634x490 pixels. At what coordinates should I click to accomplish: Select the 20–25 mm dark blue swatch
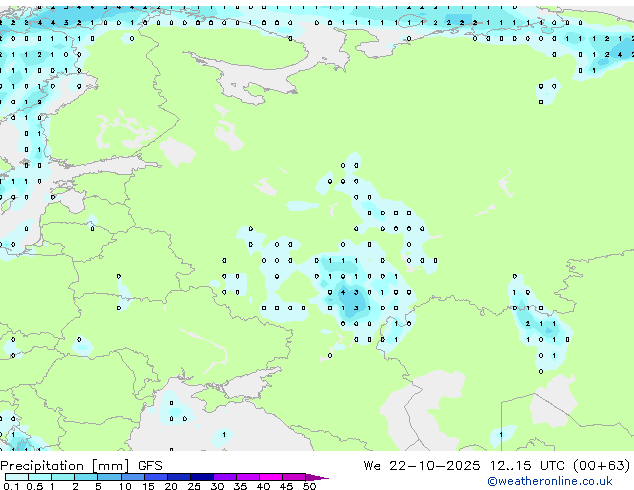coord(178,477)
